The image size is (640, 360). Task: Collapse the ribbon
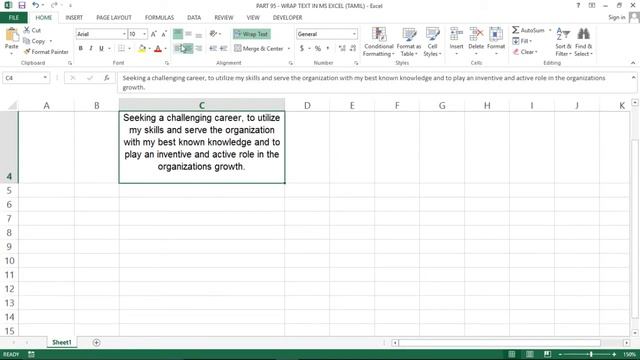click(633, 63)
